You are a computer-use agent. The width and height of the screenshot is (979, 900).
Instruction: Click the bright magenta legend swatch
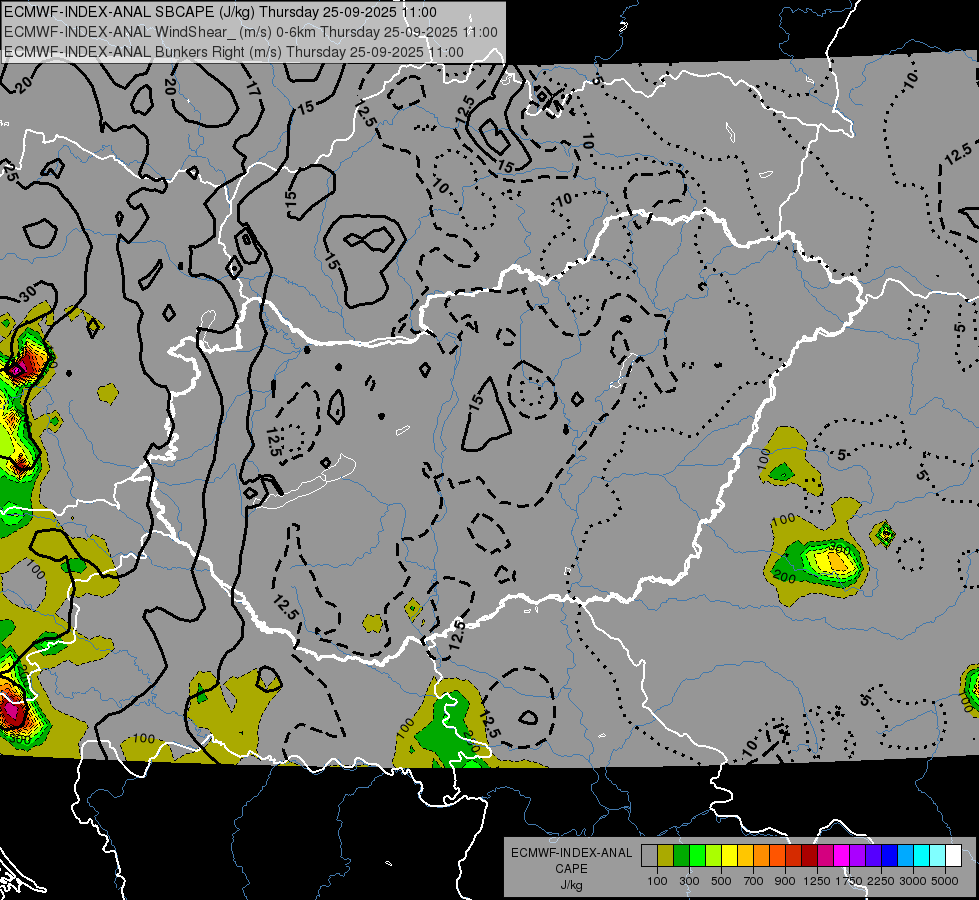click(x=842, y=855)
